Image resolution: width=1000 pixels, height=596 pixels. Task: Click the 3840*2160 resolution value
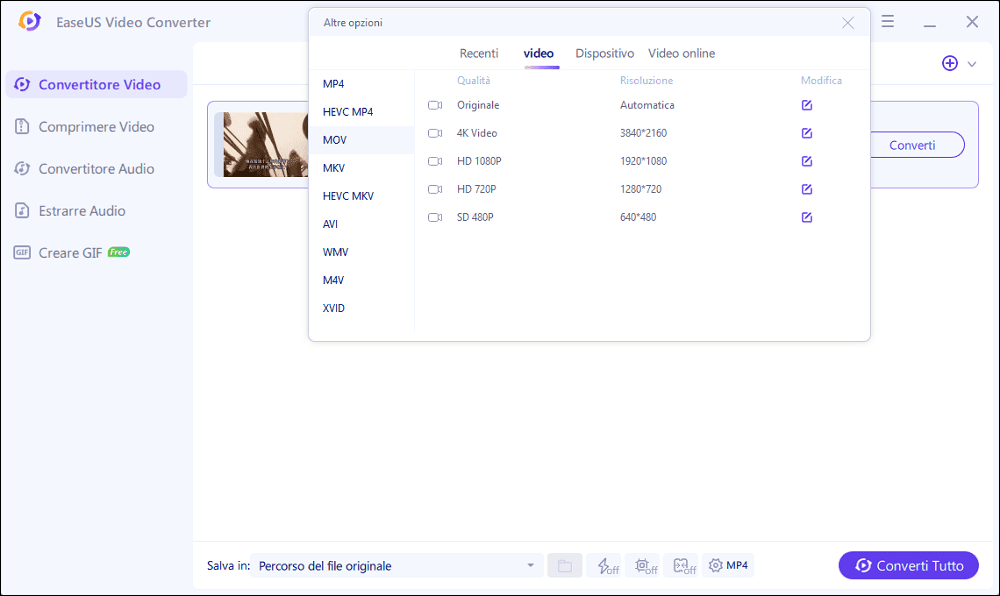click(643, 133)
